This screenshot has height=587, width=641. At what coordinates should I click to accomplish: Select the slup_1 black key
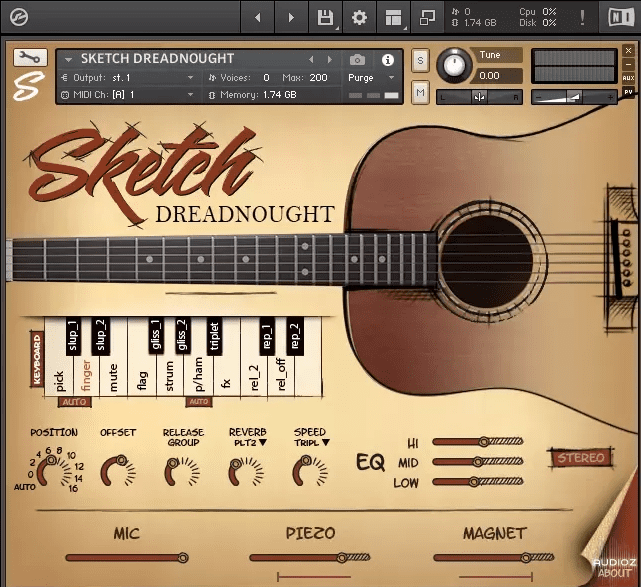pos(73,336)
